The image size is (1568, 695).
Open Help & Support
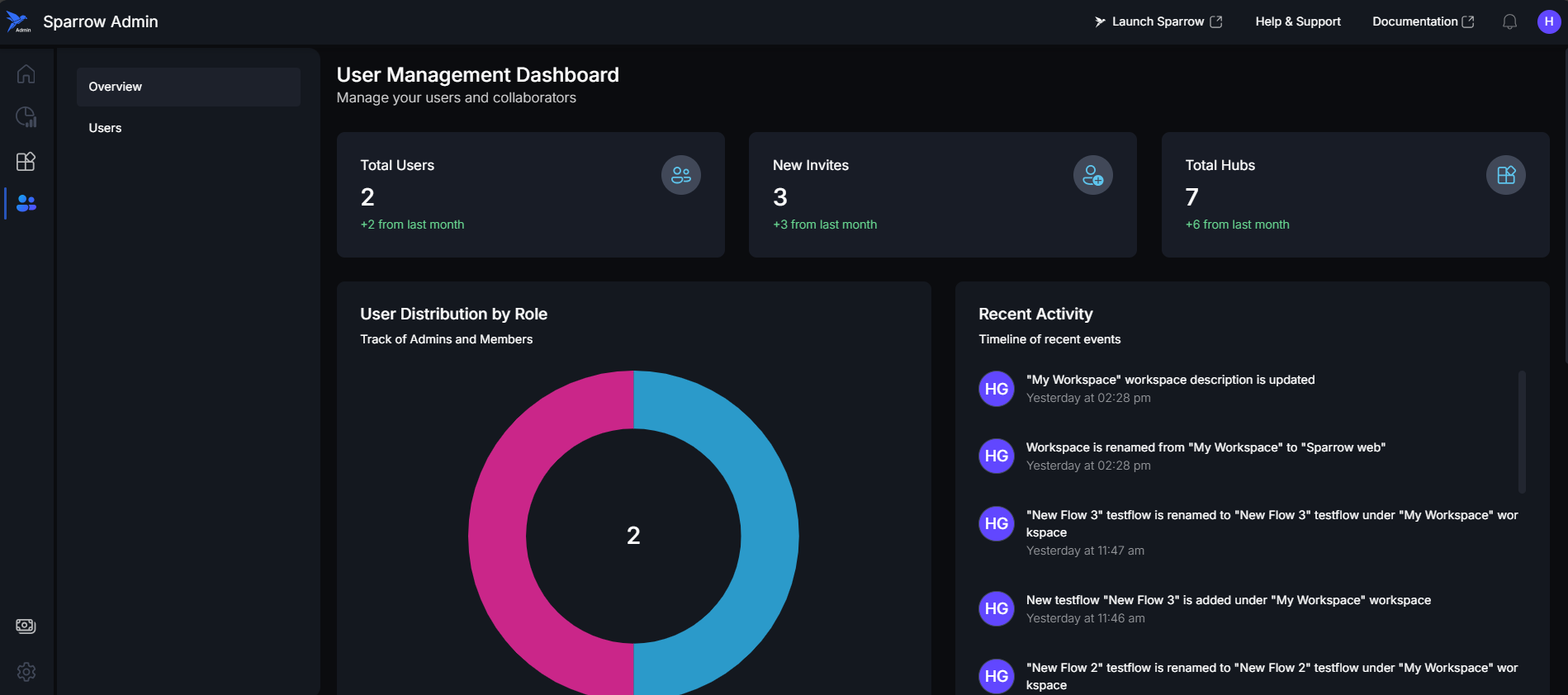pyautogui.click(x=1297, y=22)
